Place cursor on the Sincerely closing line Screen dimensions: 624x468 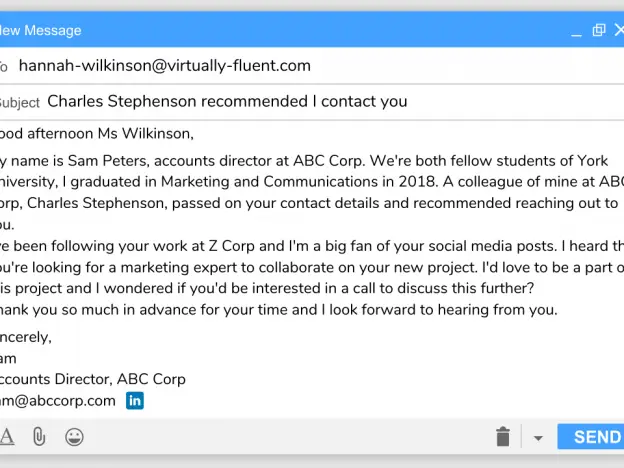26,337
